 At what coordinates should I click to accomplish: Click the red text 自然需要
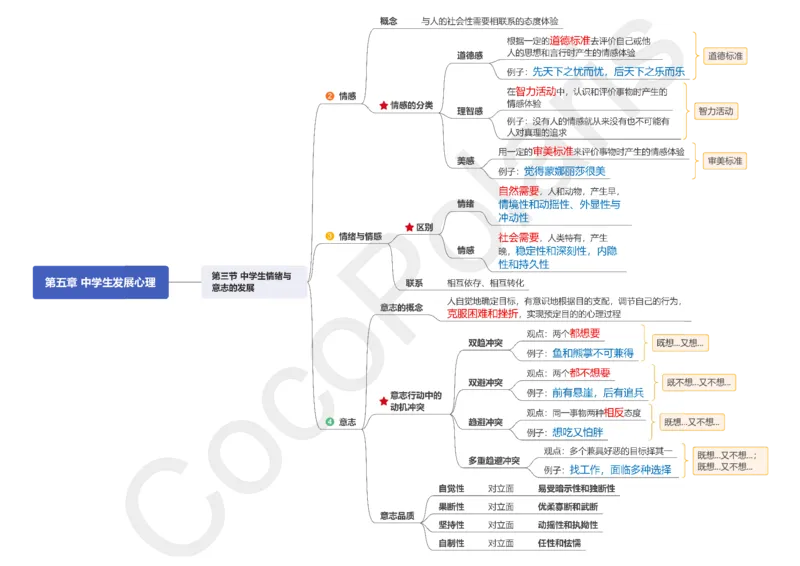[518, 191]
